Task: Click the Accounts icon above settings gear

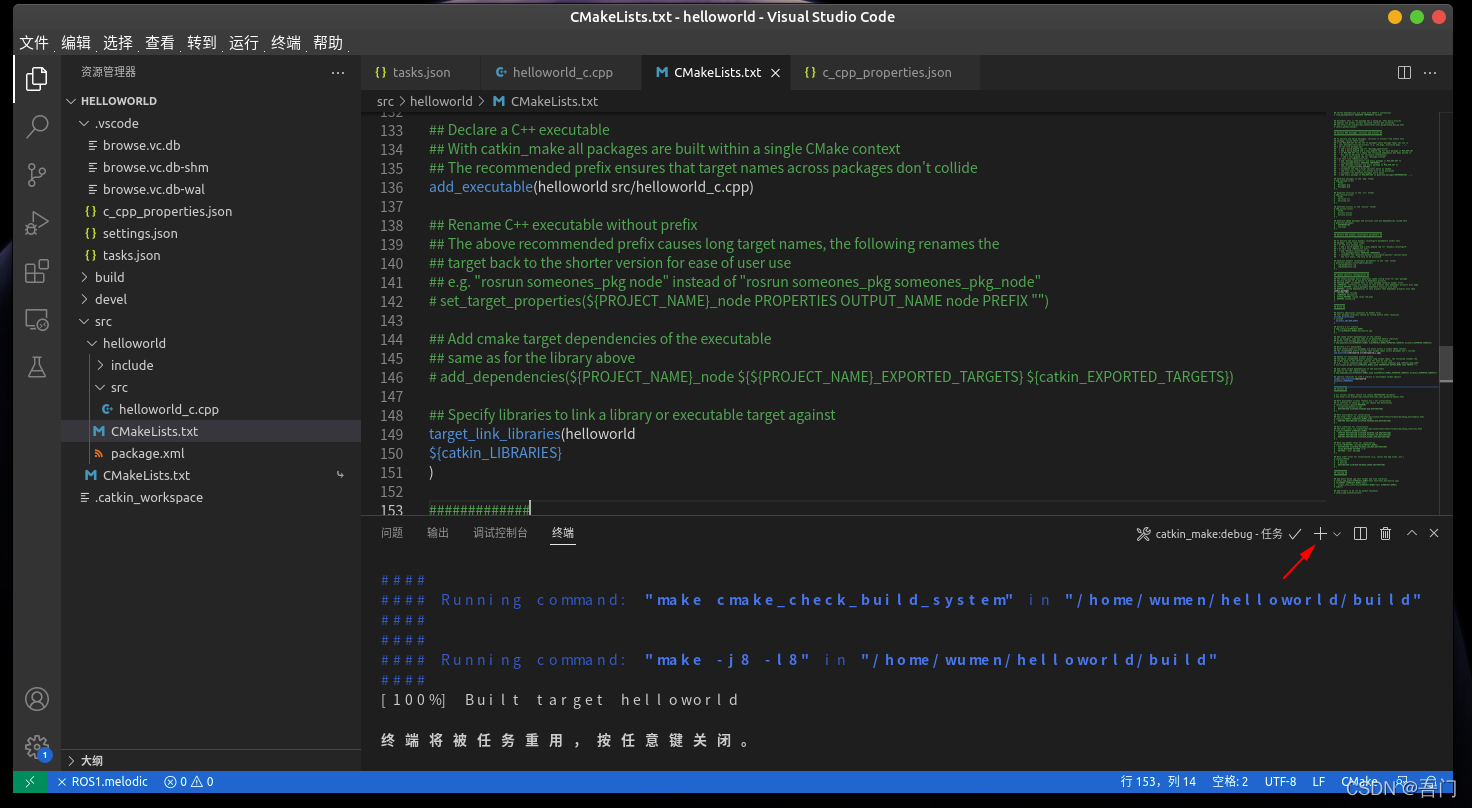Action: point(36,699)
